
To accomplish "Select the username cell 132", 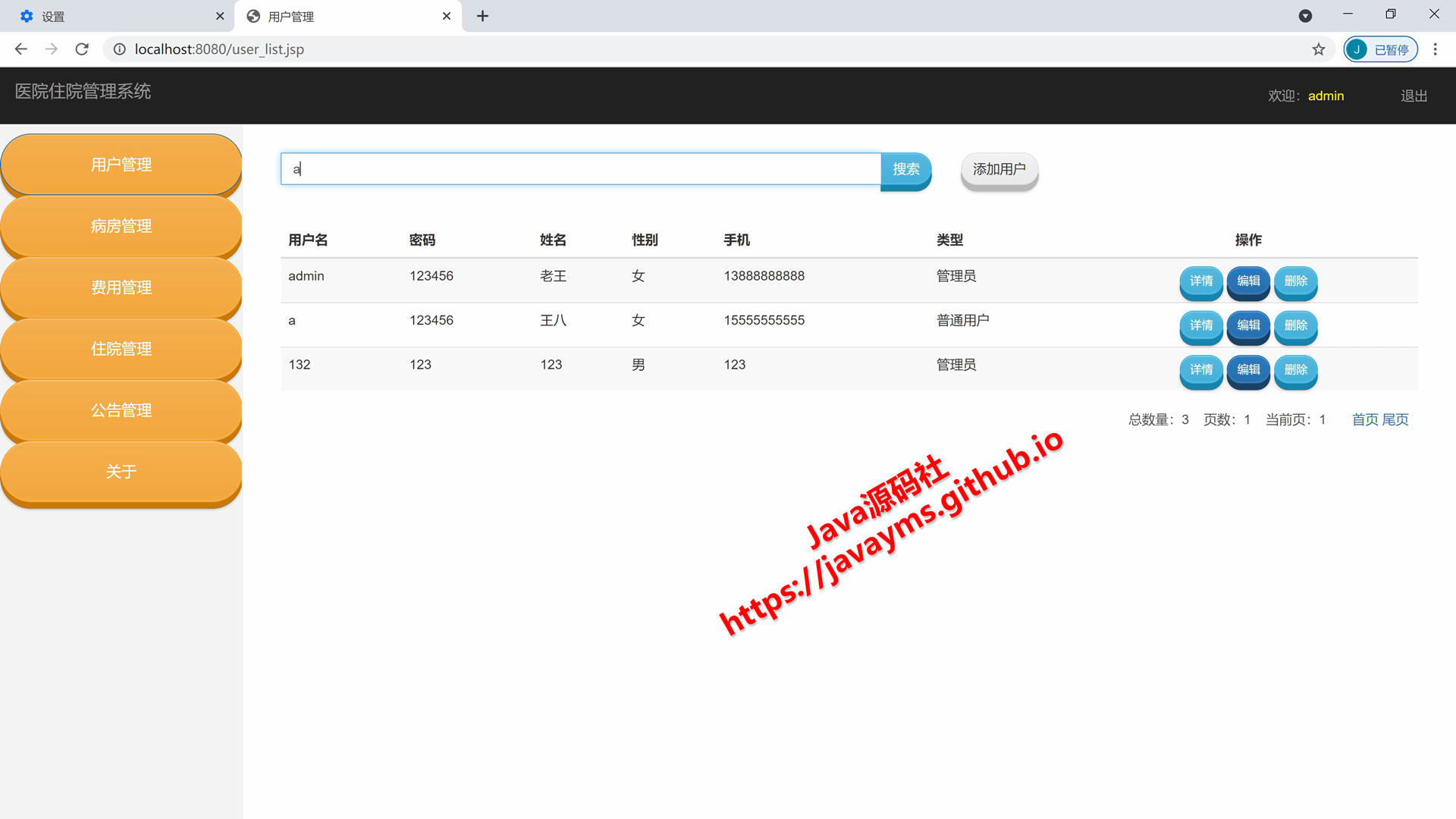I will click(300, 365).
